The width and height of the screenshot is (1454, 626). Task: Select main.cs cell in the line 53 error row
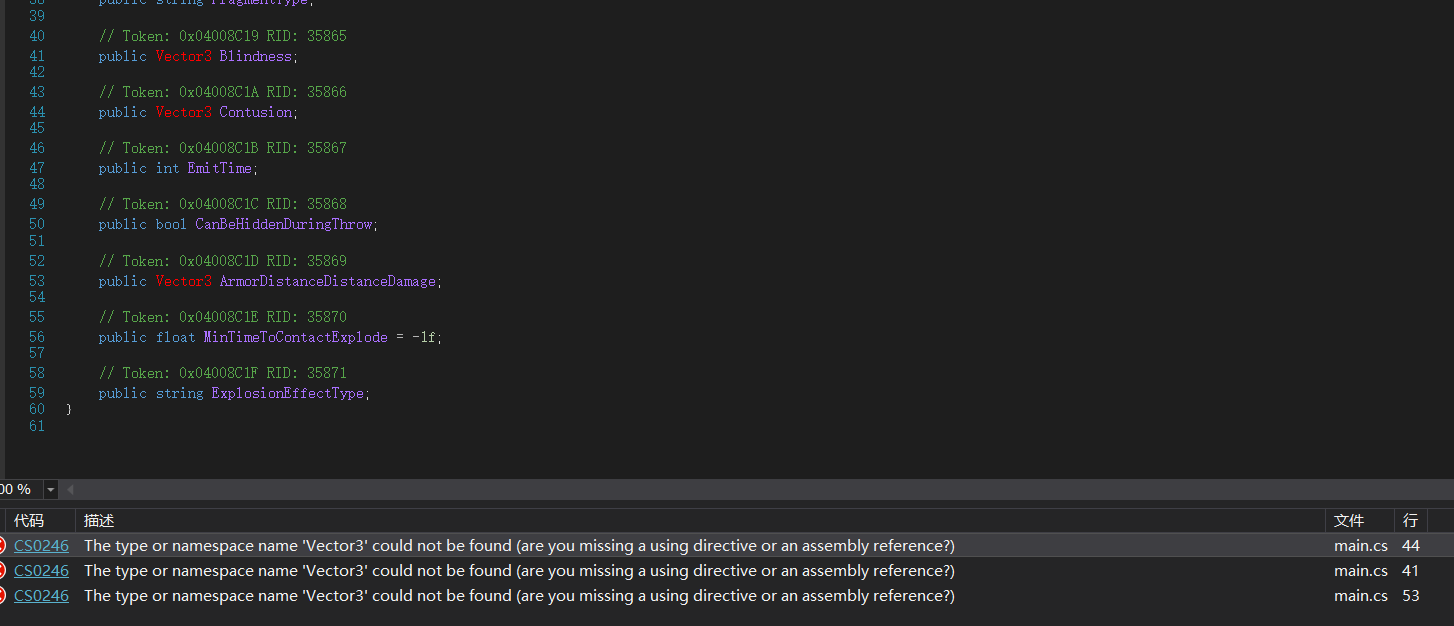click(1360, 595)
